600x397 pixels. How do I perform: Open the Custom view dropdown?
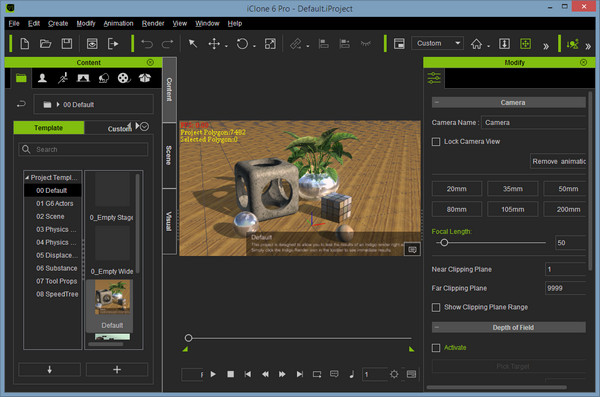pyautogui.click(x=437, y=43)
